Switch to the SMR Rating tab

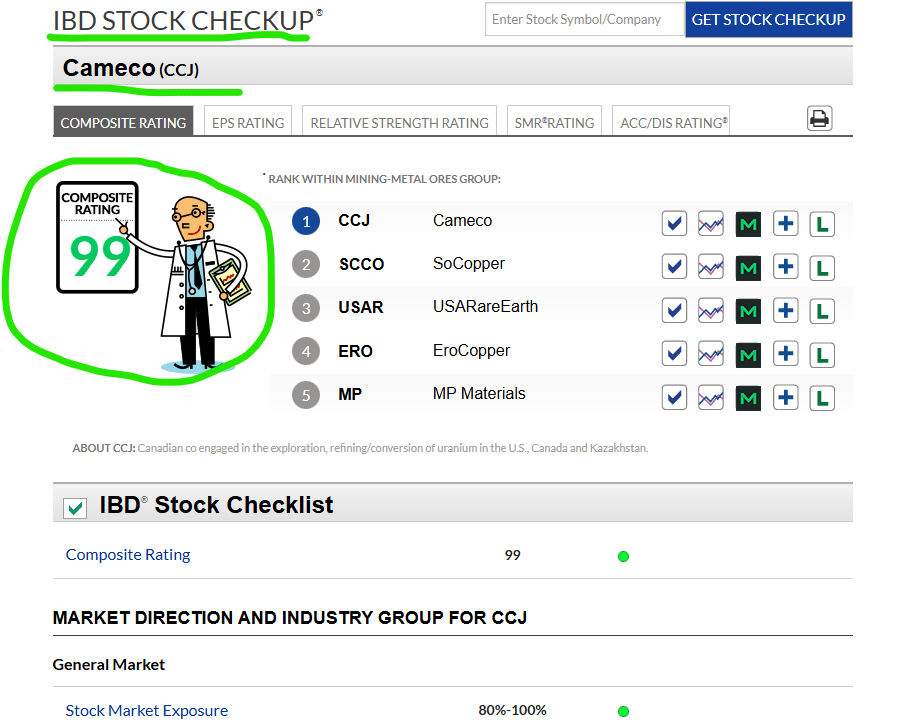click(554, 121)
